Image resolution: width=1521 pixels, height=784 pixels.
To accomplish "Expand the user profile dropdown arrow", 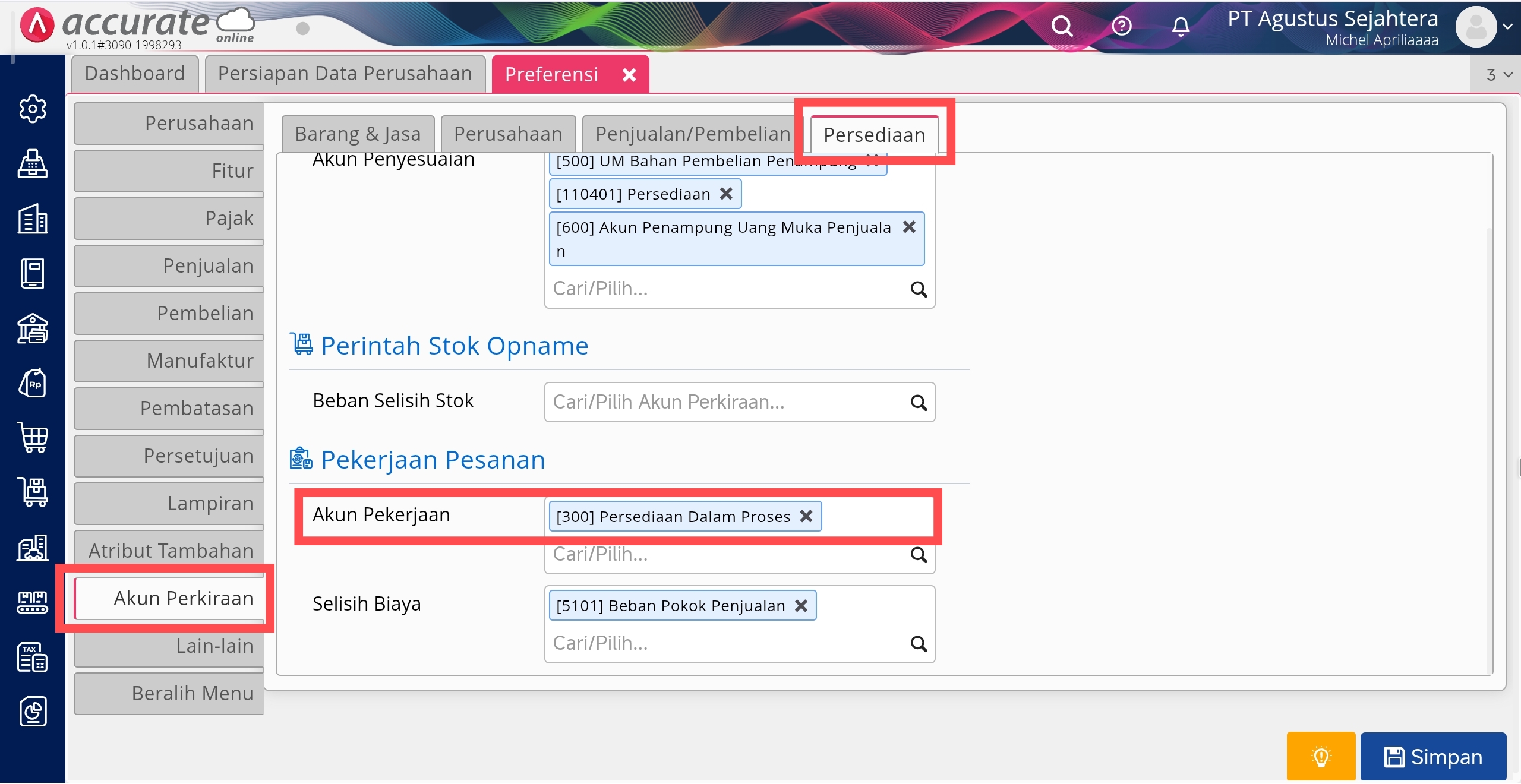I will [1507, 26].
